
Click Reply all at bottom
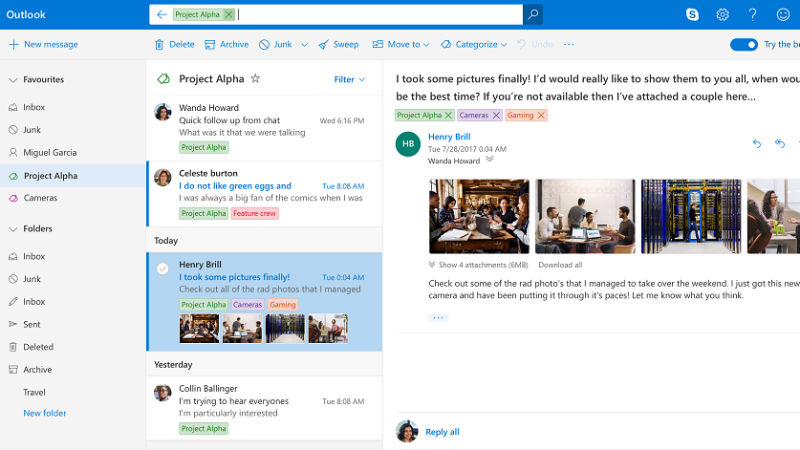(442, 432)
